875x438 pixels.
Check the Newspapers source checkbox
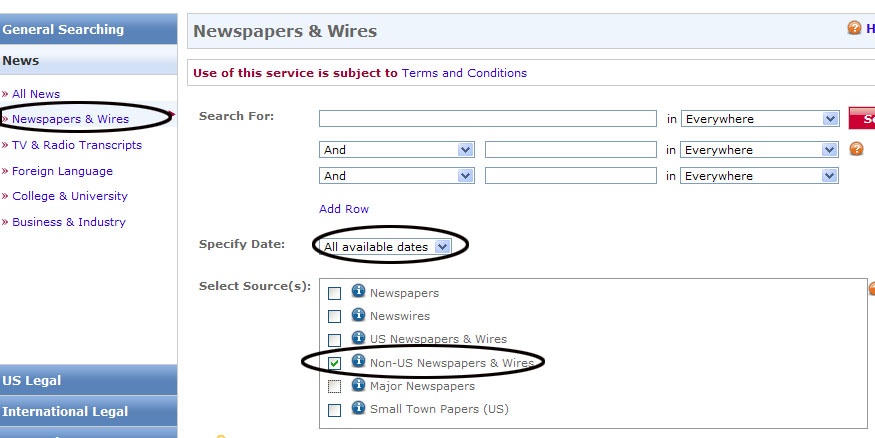tap(334, 293)
